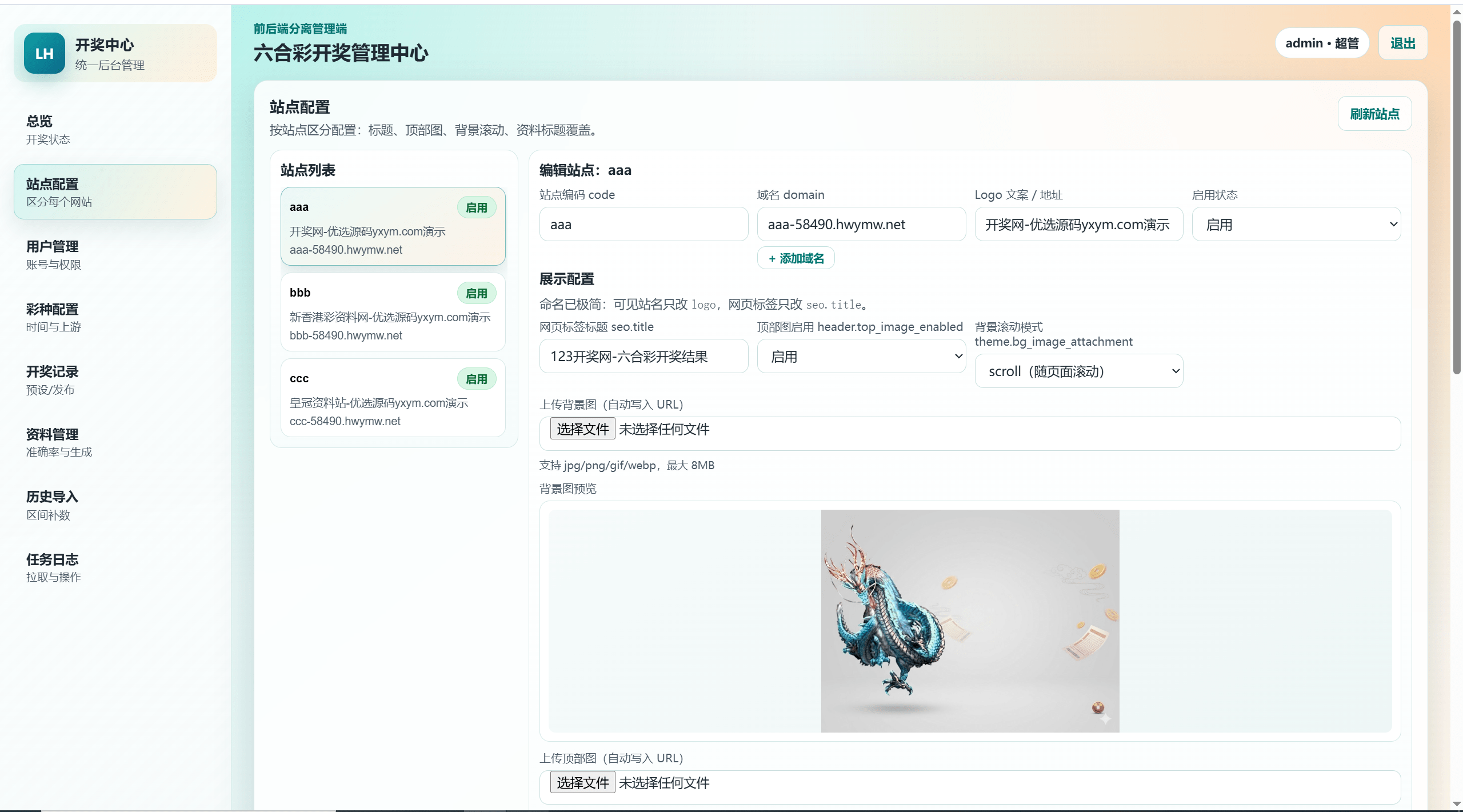The height and width of the screenshot is (812, 1463).
Task: Open 历史导入 history import
Action: tap(115, 505)
